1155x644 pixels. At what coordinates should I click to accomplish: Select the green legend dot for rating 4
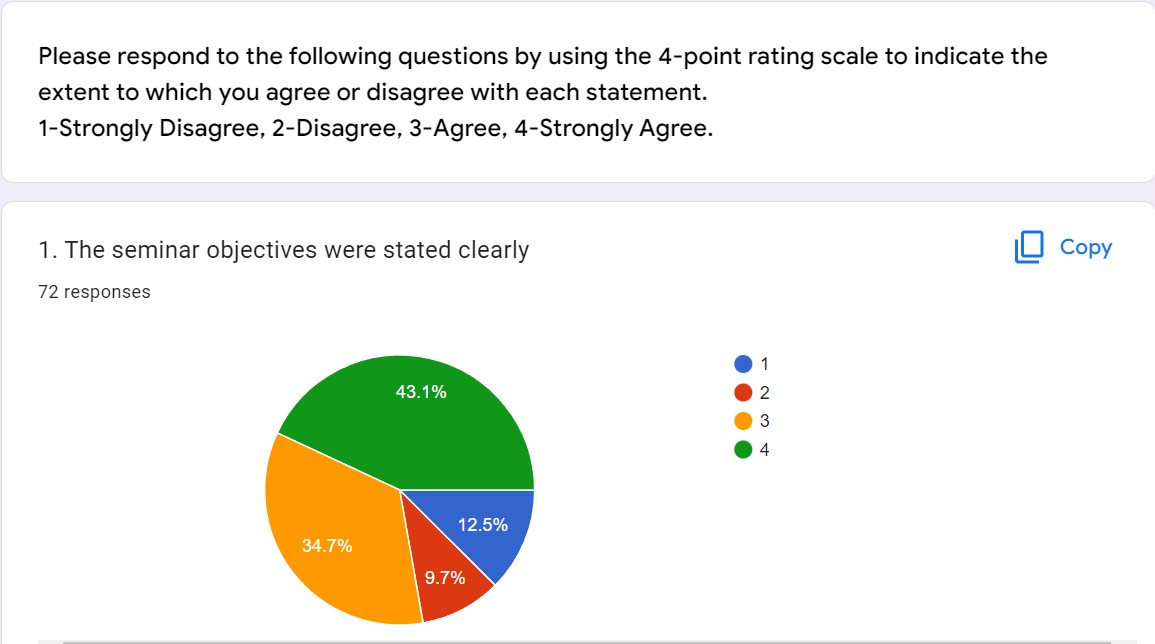[x=743, y=449]
